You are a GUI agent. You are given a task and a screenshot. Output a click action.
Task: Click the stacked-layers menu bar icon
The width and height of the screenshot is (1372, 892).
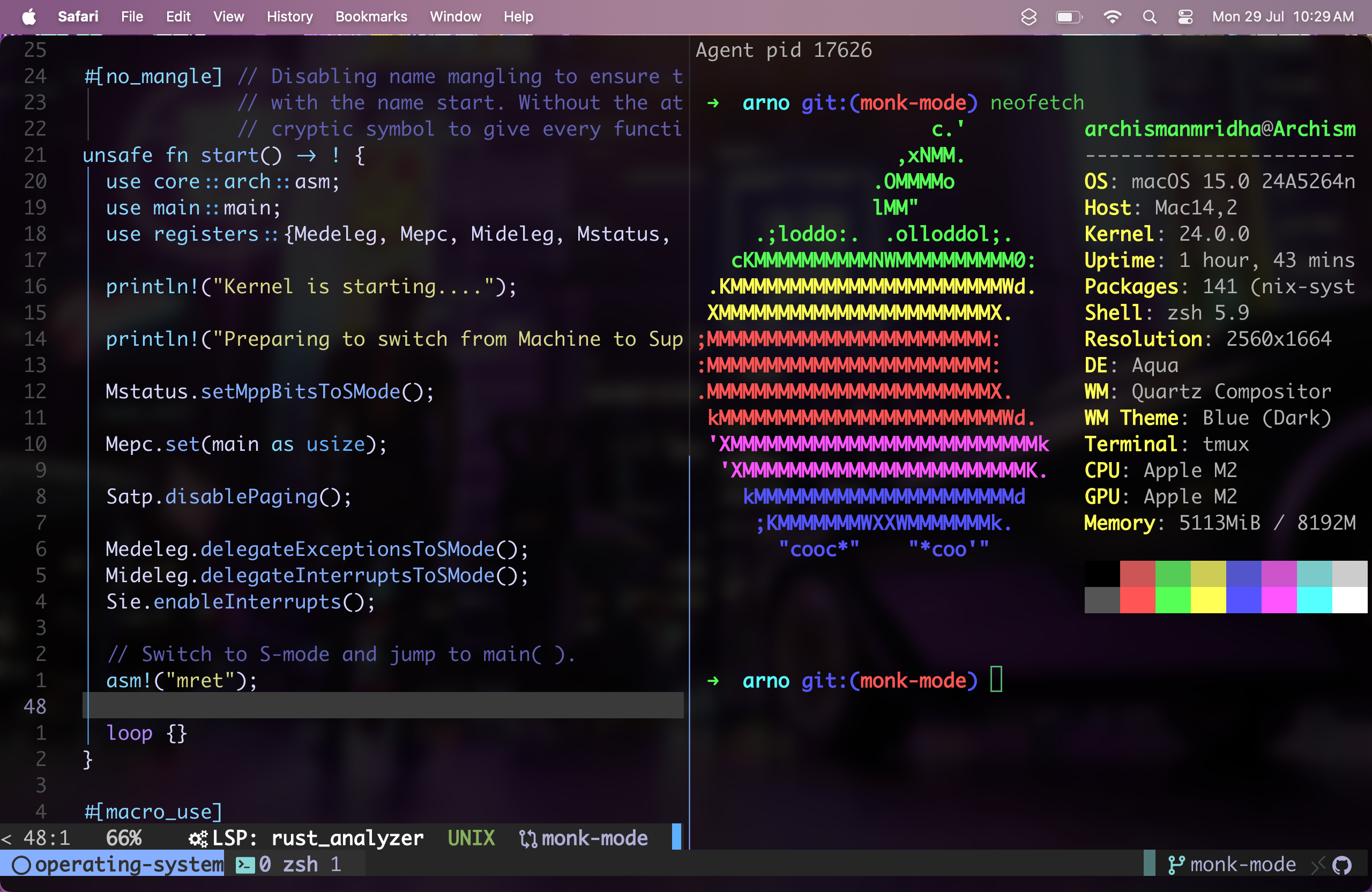[1028, 17]
